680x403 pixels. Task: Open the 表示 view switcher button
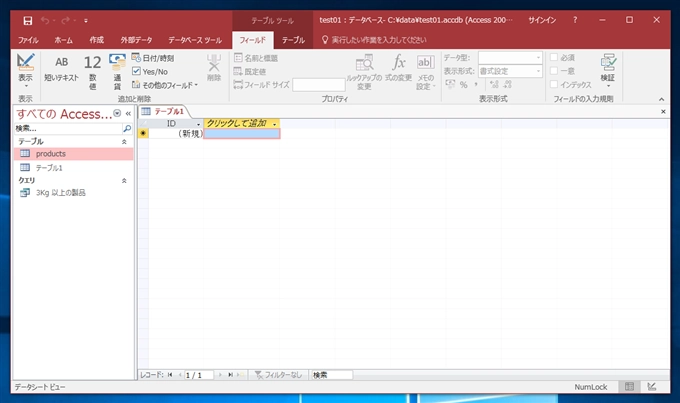[25, 72]
